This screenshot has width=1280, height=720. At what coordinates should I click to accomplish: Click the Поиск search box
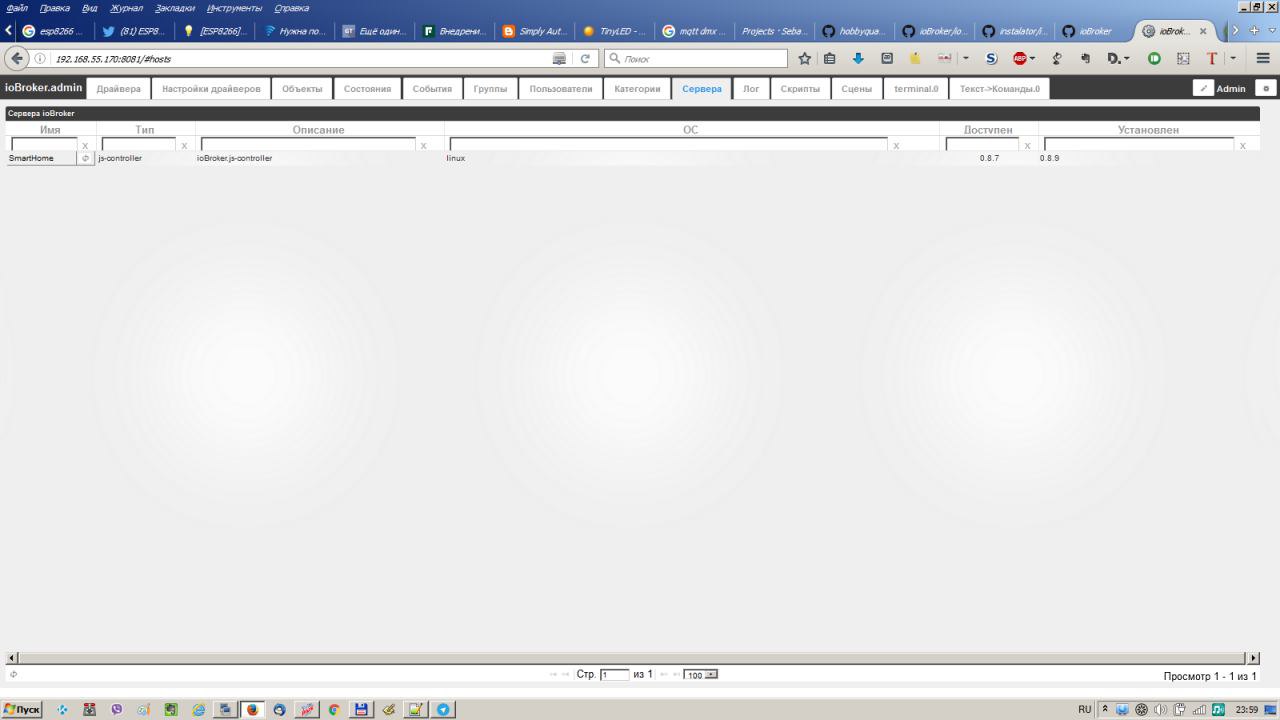pos(696,58)
